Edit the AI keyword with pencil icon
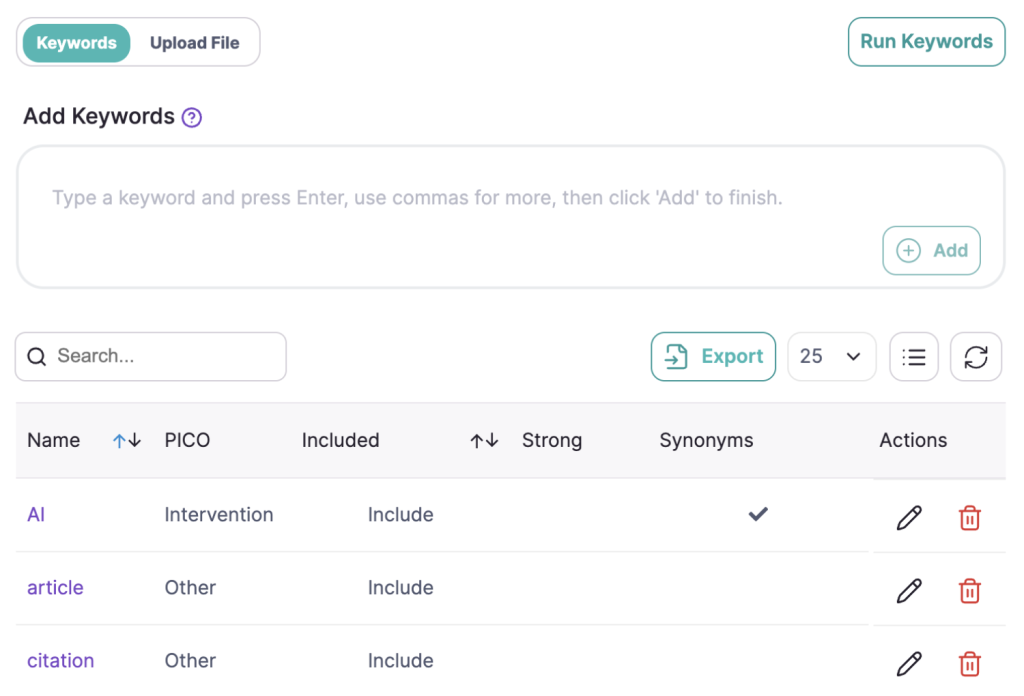This screenshot has width=1024, height=696. coord(909,517)
